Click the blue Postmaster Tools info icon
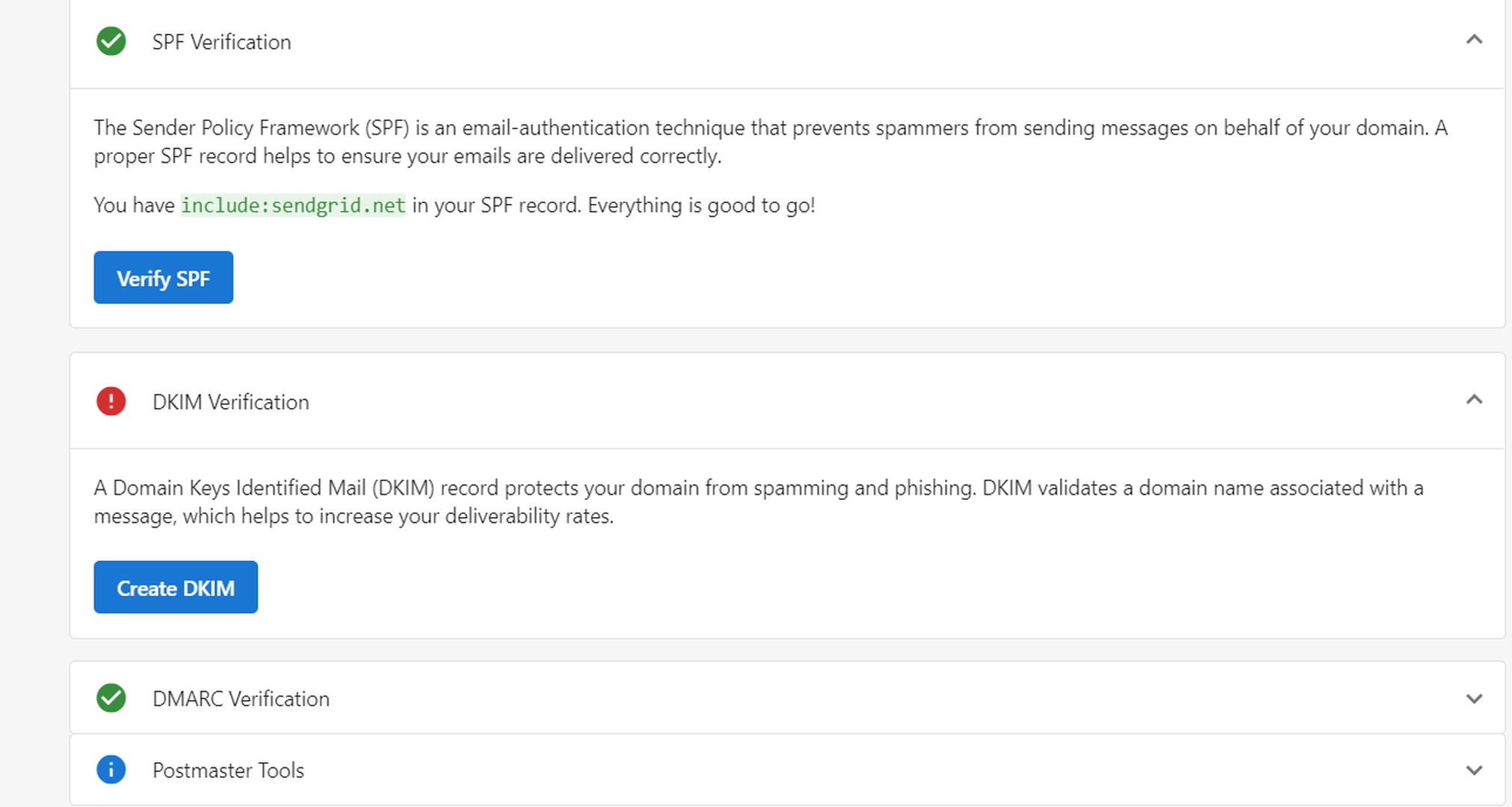The width and height of the screenshot is (1512, 807). click(111, 770)
